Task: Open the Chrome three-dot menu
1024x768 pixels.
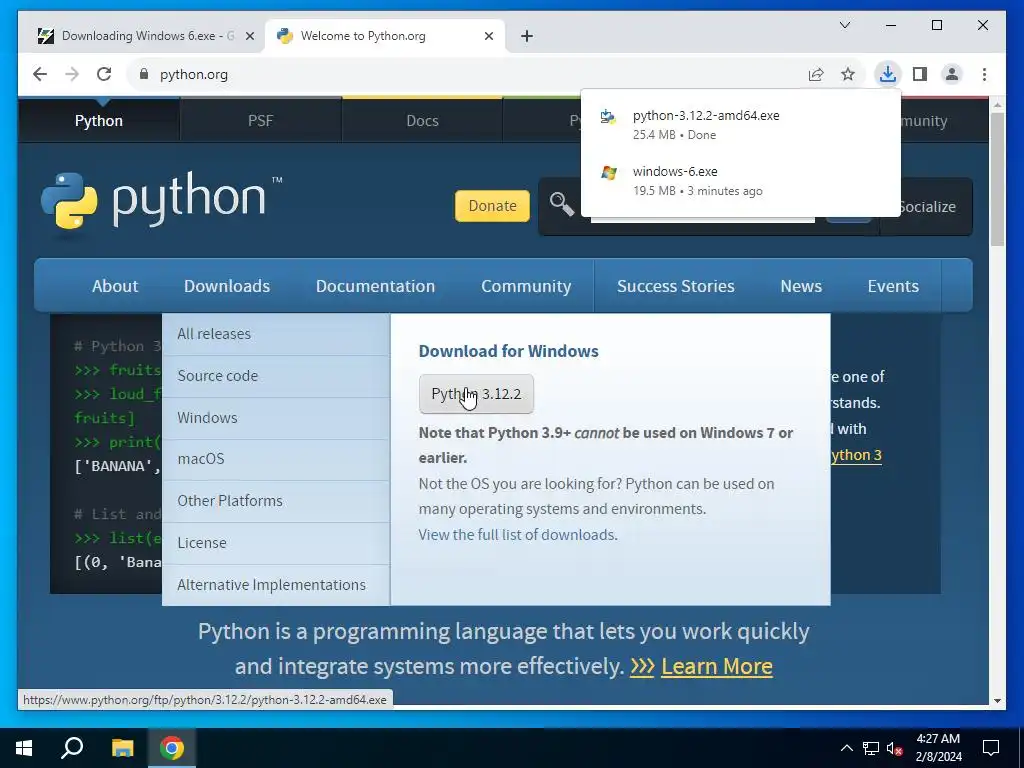Action: click(984, 74)
